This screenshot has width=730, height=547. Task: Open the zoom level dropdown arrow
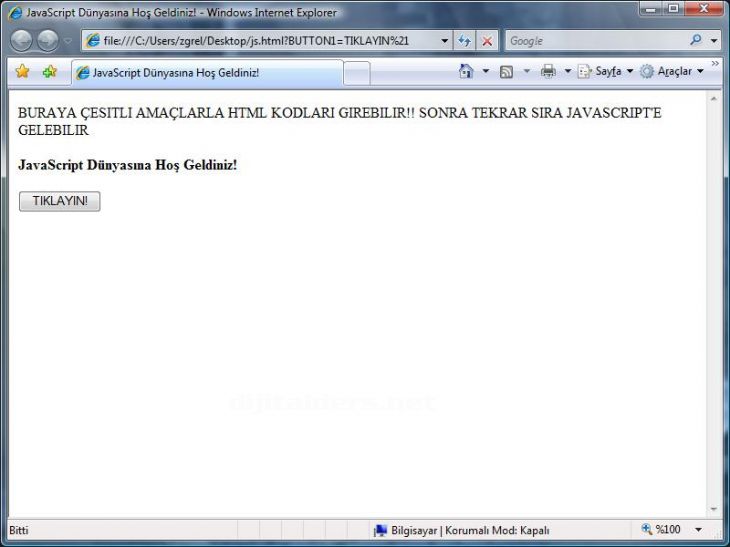tap(698, 530)
